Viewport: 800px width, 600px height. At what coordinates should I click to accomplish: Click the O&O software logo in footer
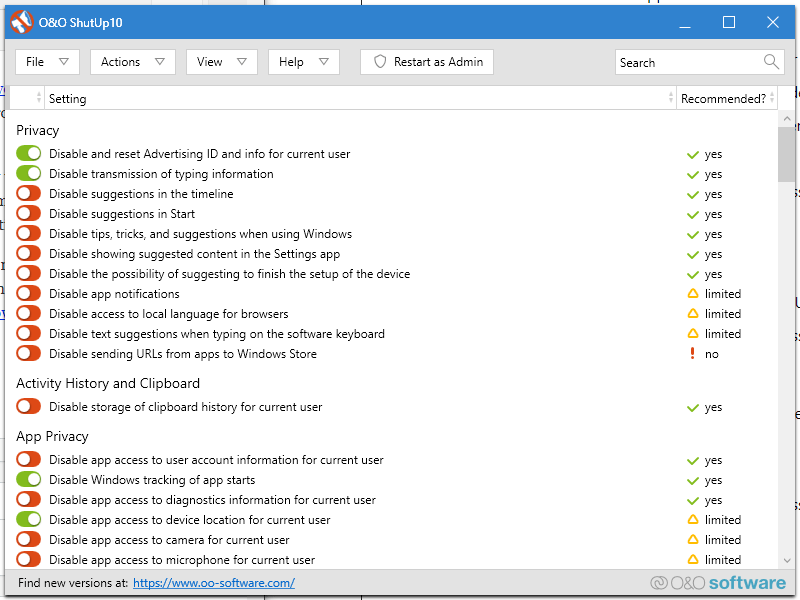click(x=718, y=583)
